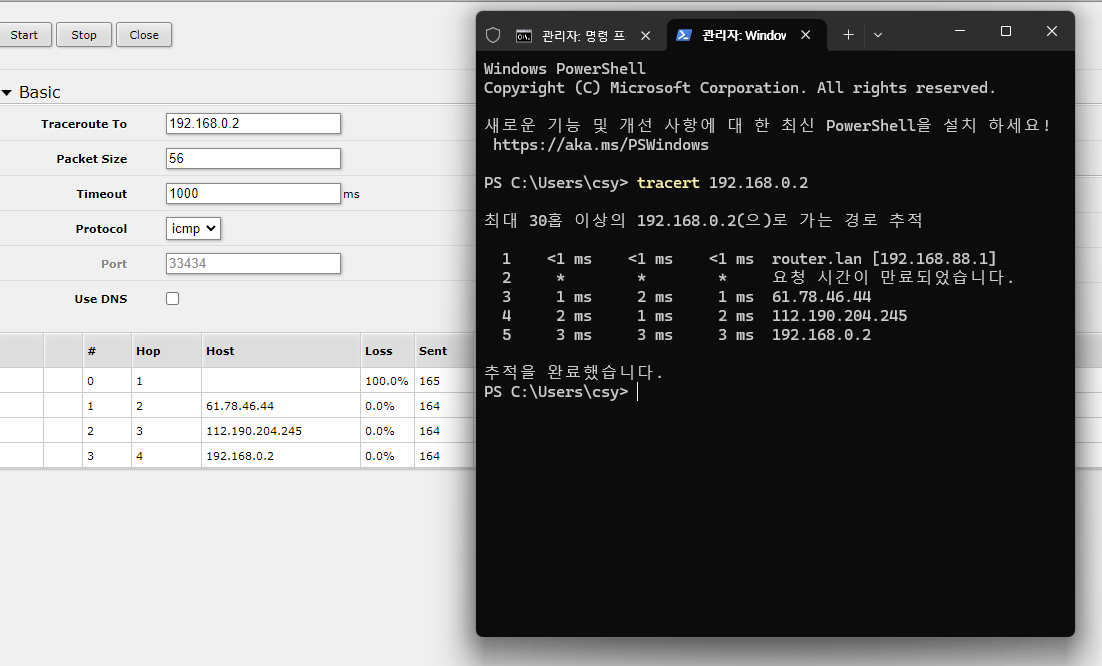Close the terminal window
Image resolution: width=1102 pixels, height=666 pixels.
[1051, 31]
